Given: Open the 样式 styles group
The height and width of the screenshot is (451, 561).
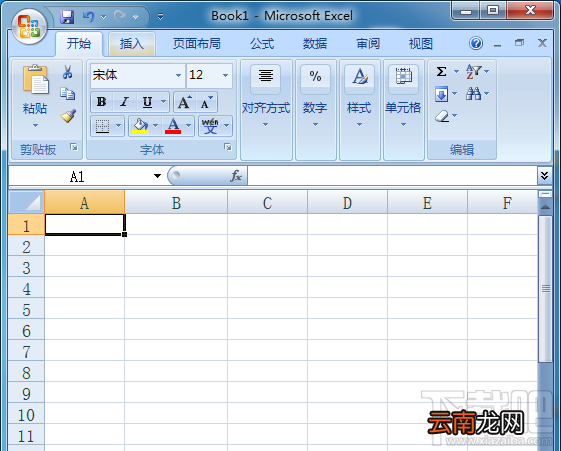Looking at the screenshot, I should pos(359,109).
